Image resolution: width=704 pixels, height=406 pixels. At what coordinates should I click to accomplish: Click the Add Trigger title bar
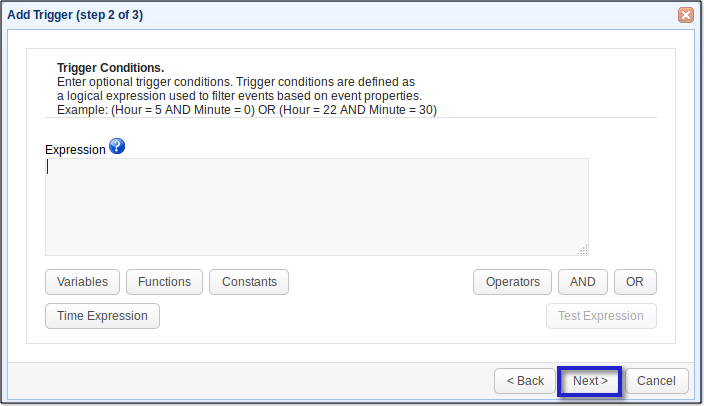[x=300, y=15]
